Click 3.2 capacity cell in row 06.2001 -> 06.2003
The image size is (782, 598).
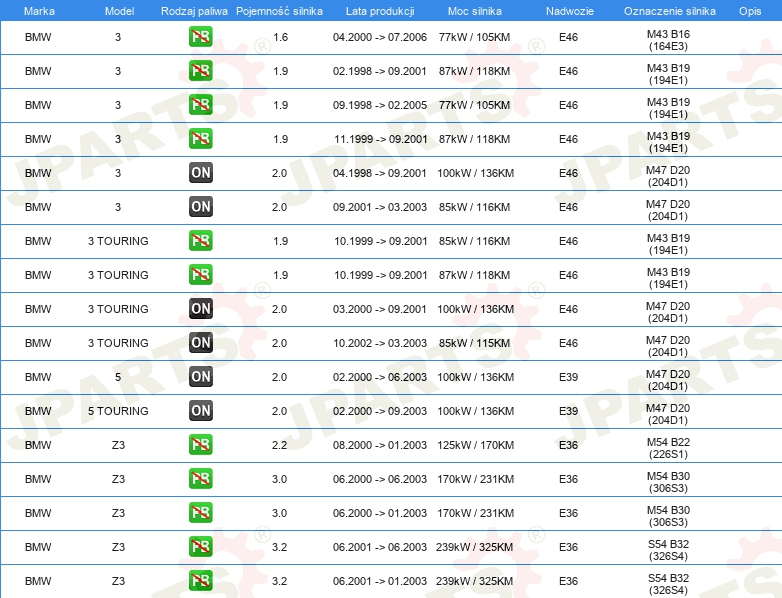point(279,547)
